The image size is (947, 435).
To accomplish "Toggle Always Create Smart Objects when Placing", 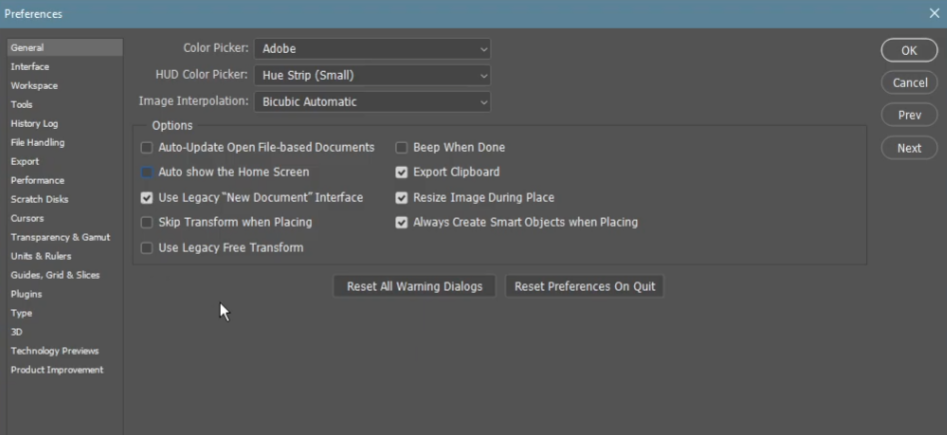I will coord(402,222).
